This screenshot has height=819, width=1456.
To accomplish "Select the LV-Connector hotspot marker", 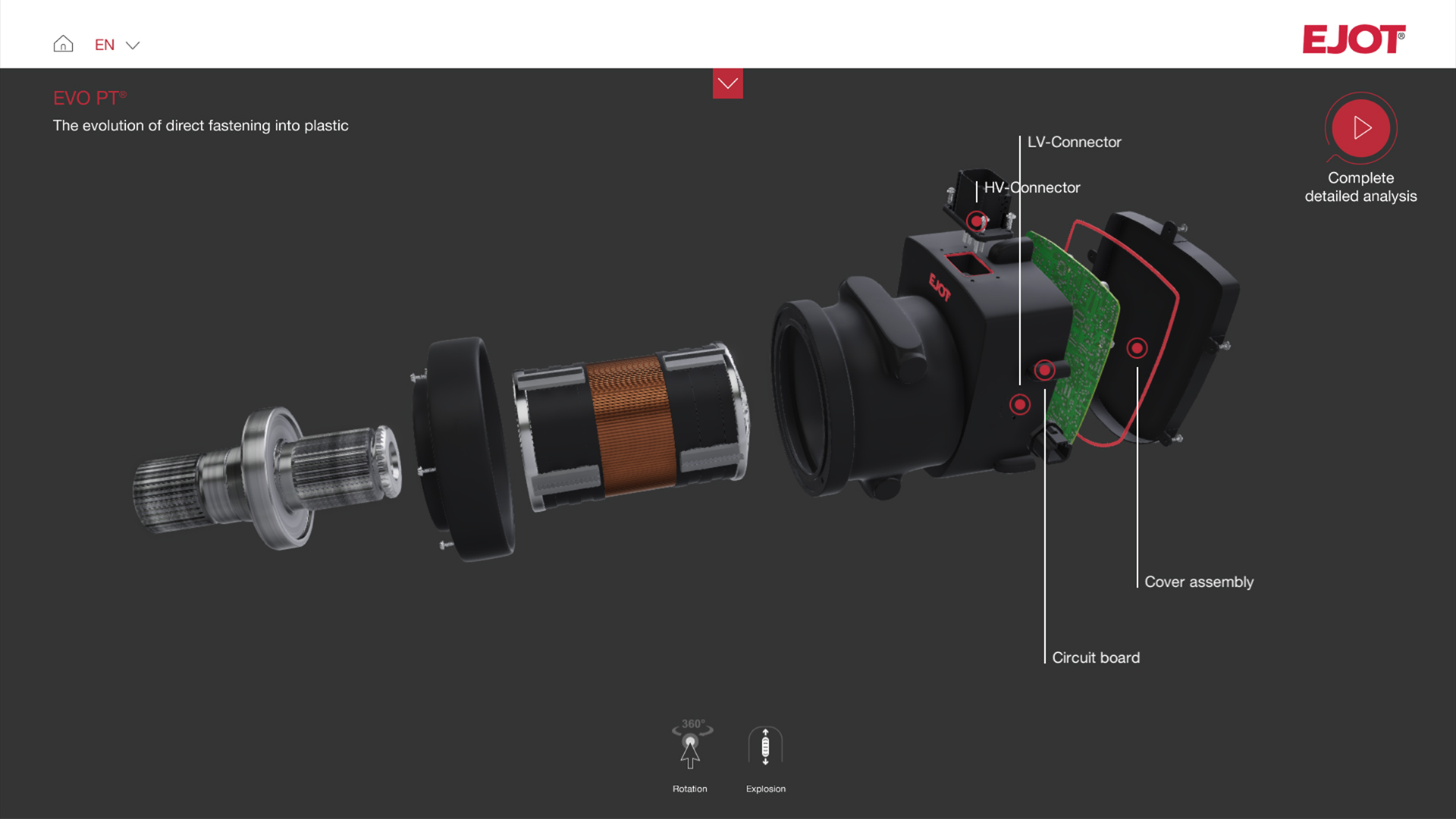I will point(1020,404).
